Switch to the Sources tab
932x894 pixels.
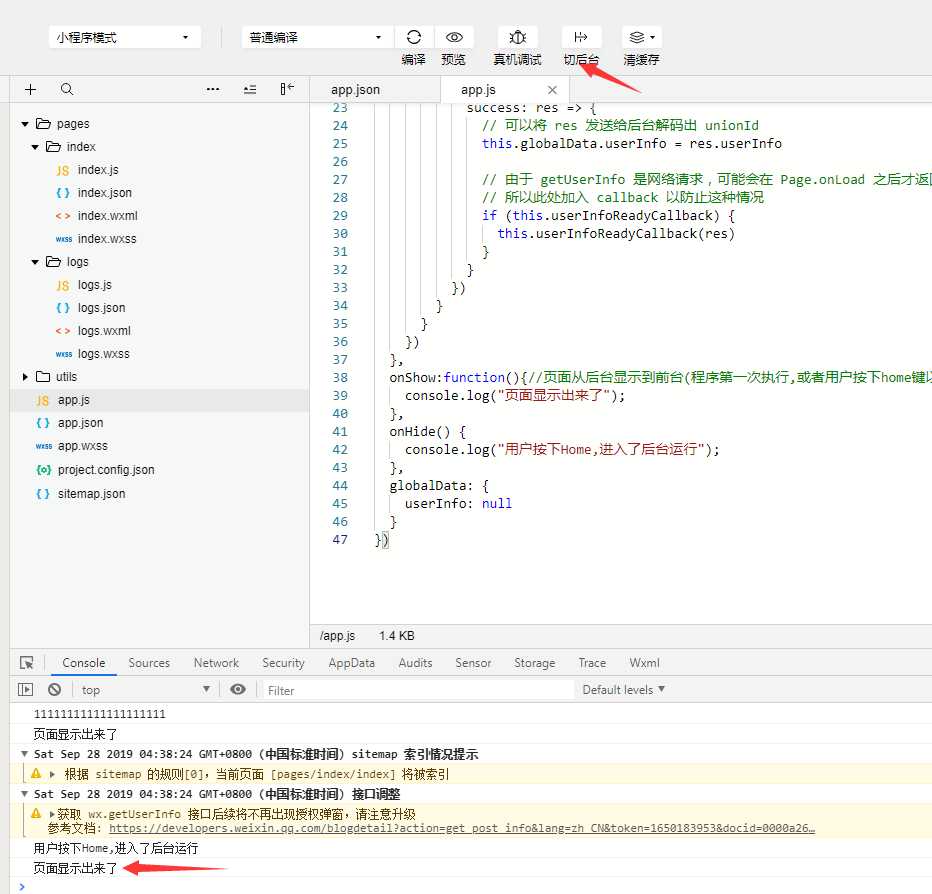(149, 663)
